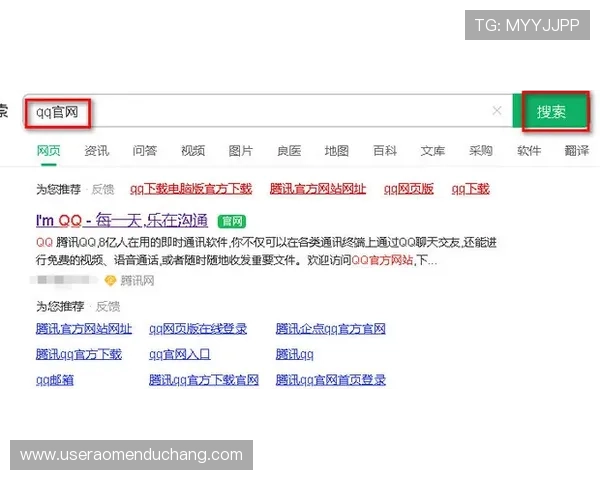The image size is (600, 480).
Task: Switch to the 资讯 tab
Action: click(x=96, y=151)
